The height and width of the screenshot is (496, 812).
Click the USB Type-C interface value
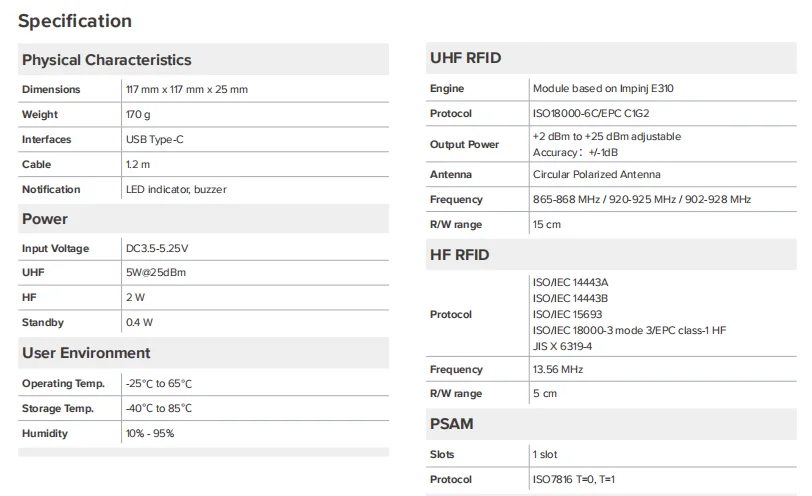tap(155, 140)
